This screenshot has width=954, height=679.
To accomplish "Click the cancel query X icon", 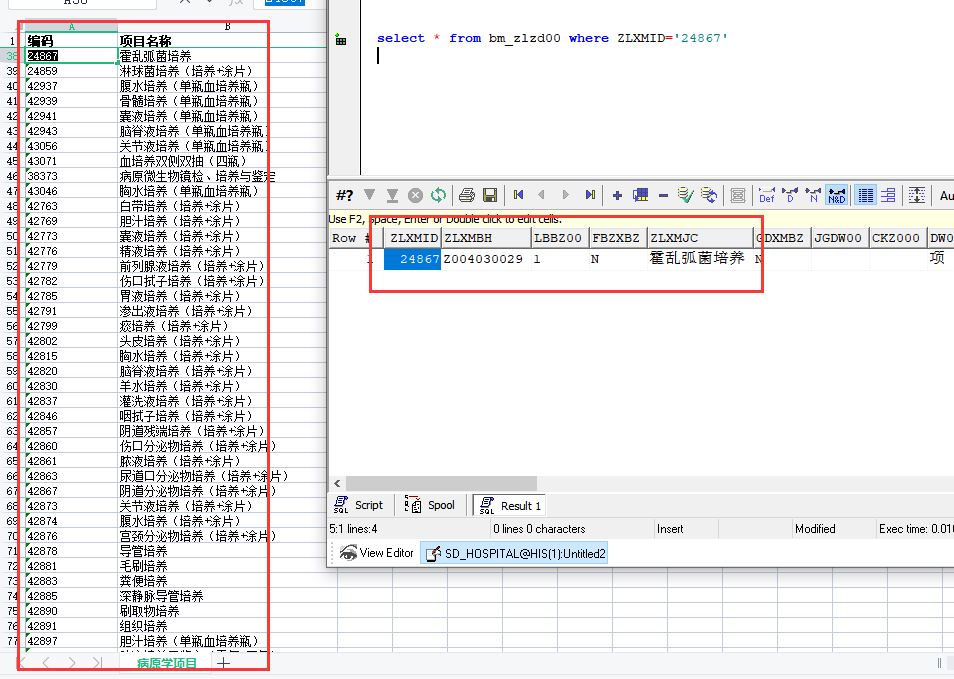I will click(414, 195).
